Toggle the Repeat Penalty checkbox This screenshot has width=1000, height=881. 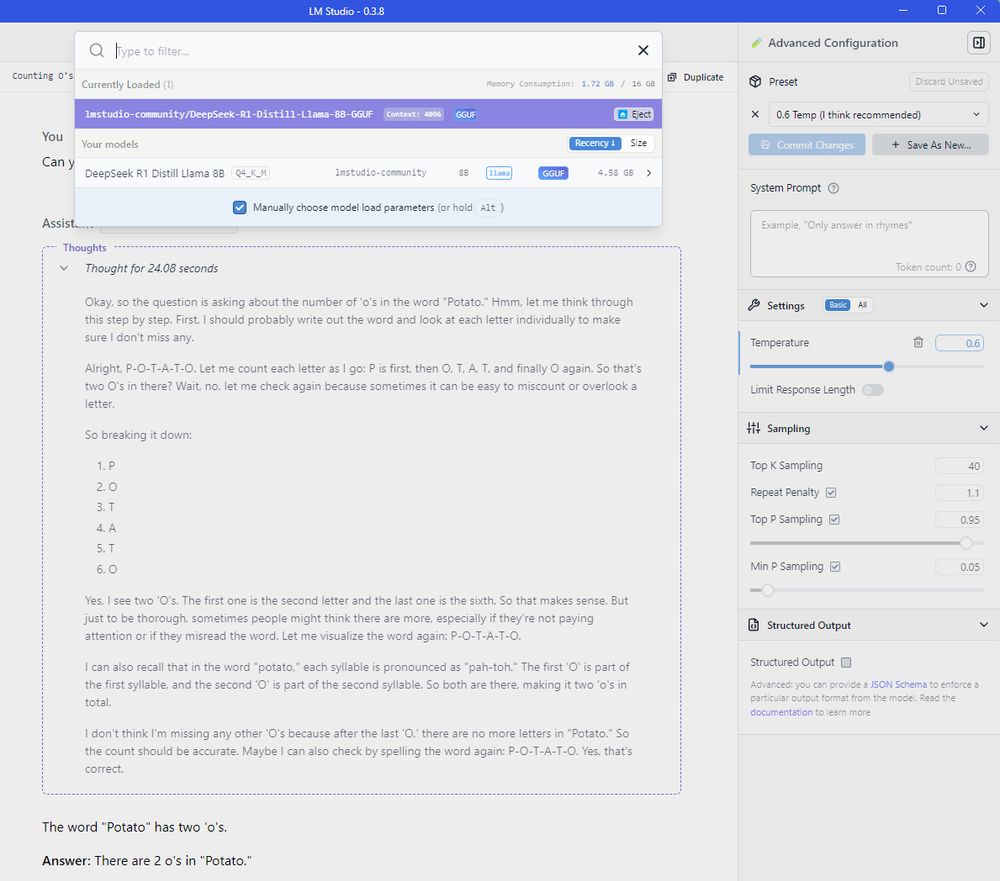click(831, 492)
